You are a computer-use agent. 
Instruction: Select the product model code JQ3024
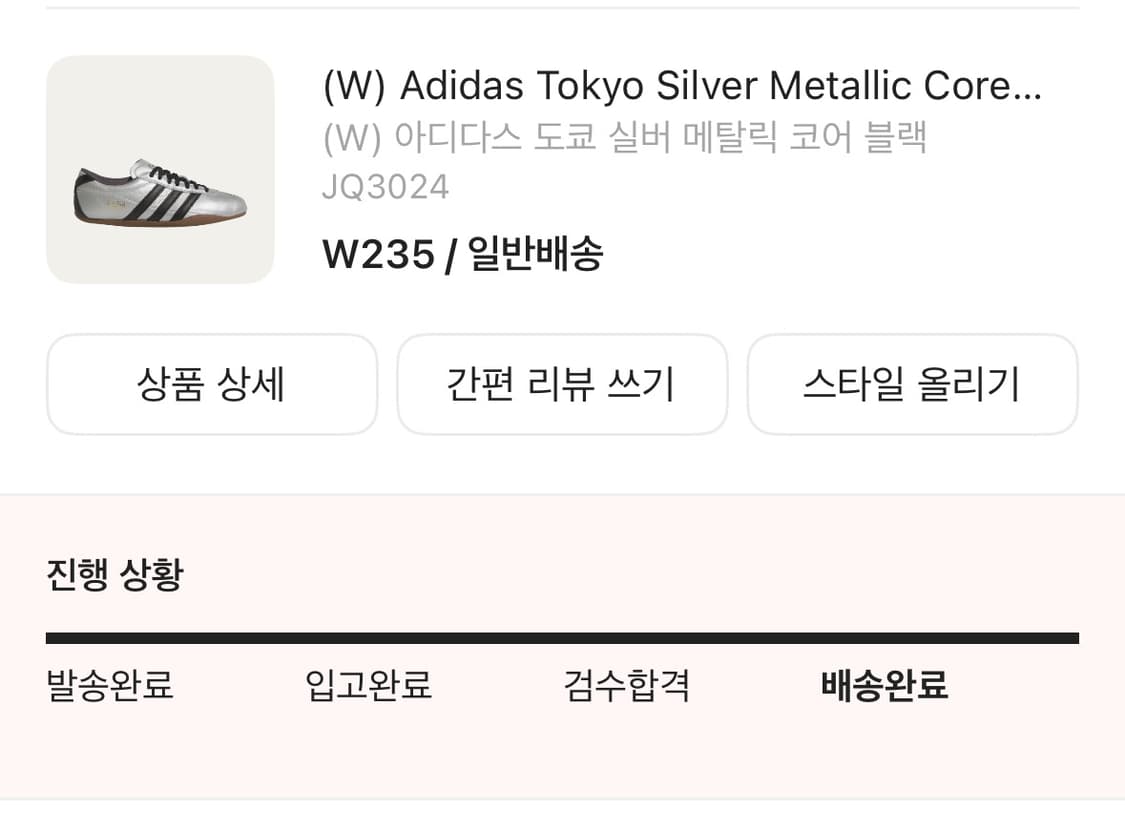384,186
